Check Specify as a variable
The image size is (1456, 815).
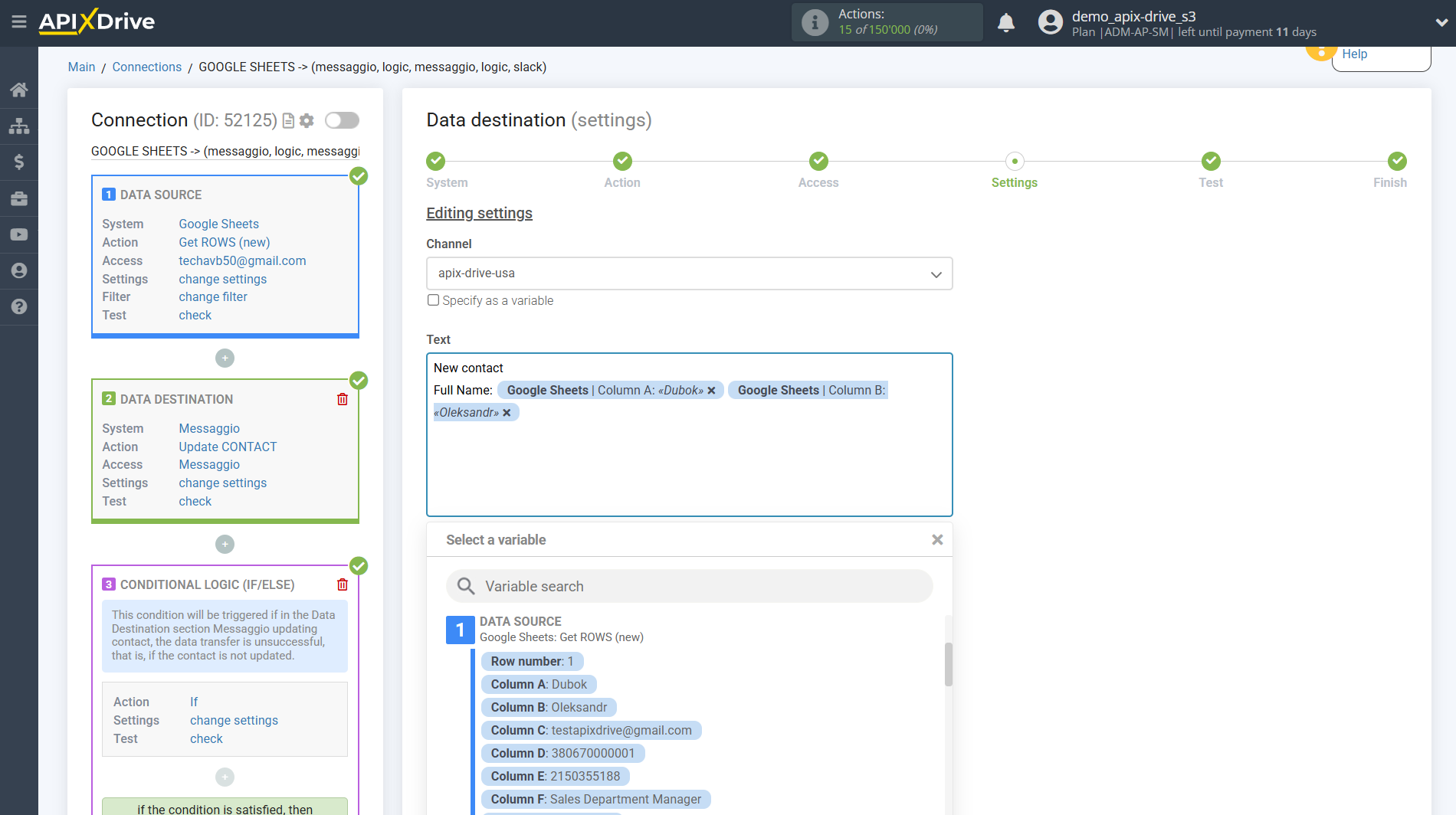click(x=433, y=300)
